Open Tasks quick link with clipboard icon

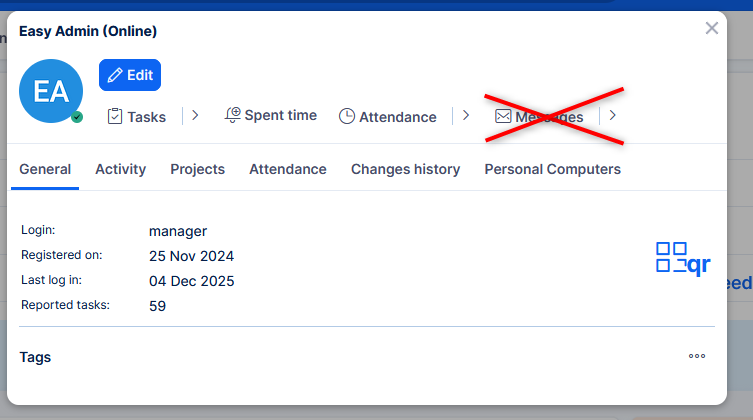(137, 116)
